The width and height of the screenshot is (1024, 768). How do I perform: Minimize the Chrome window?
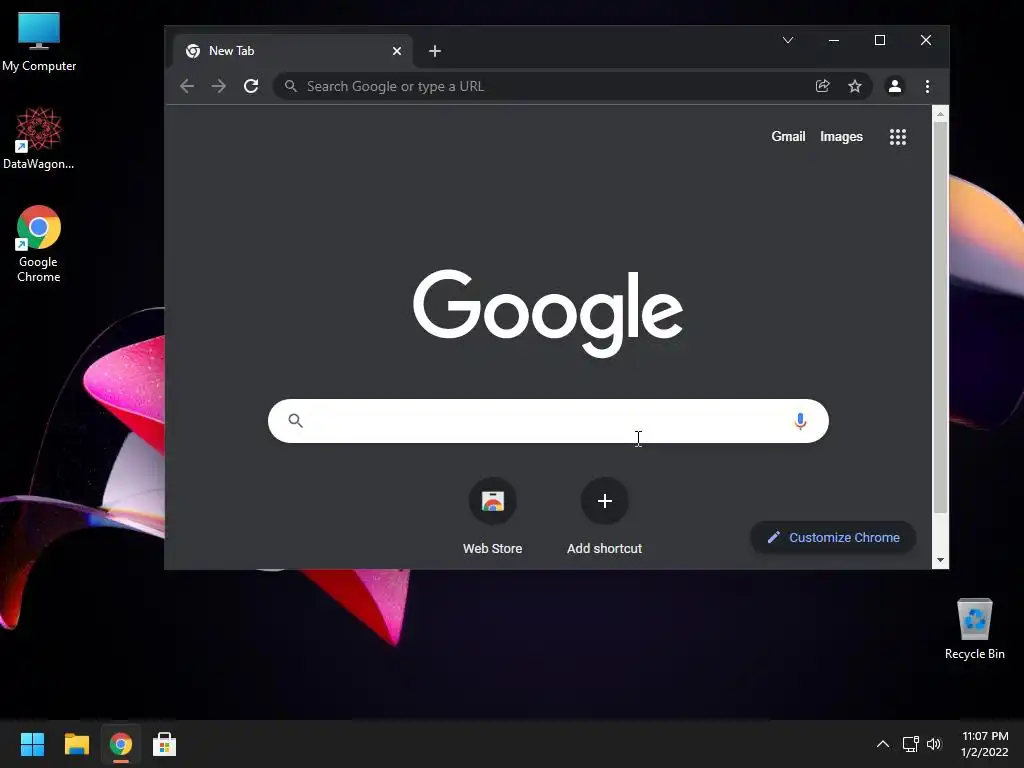[833, 40]
